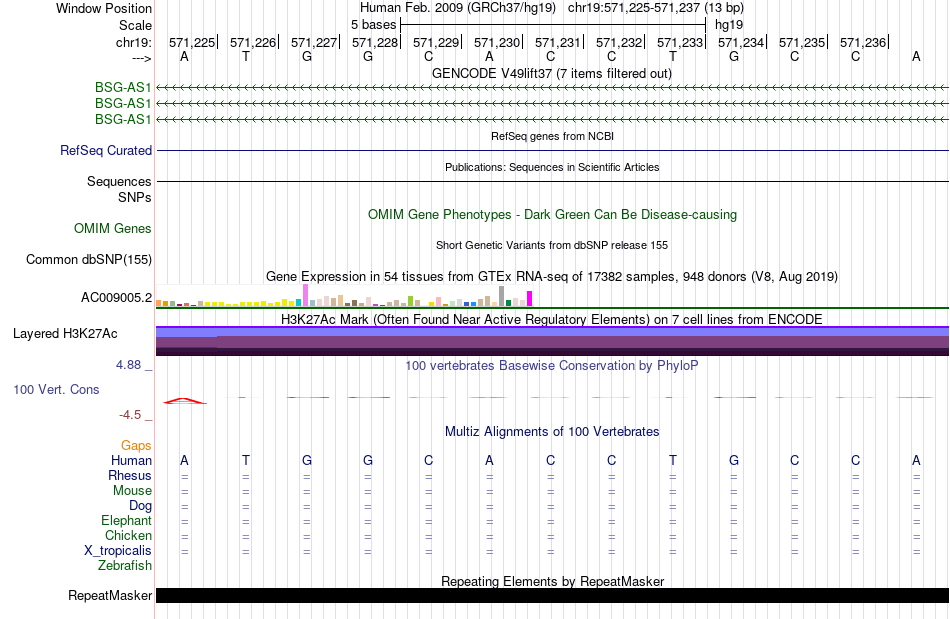The width and height of the screenshot is (950, 619).
Task: Click the Scale label
Action: 136,25
